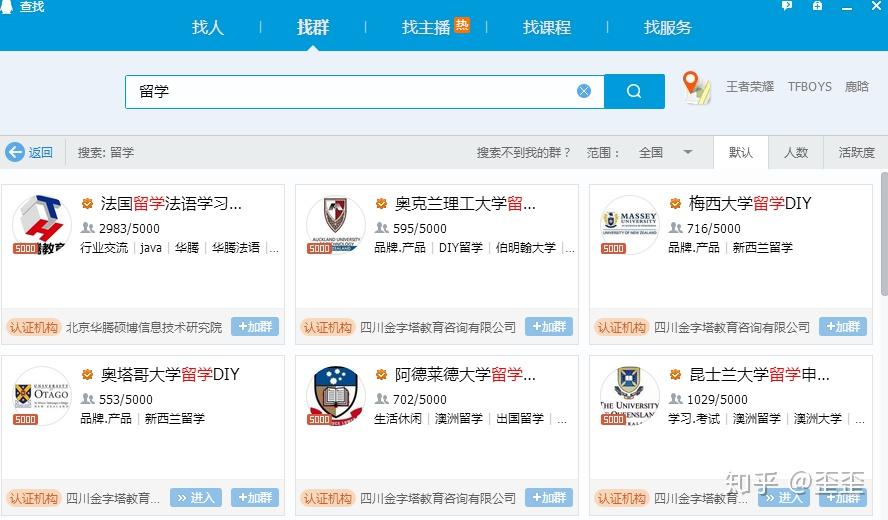The height and width of the screenshot is (520, 888).
Task: Open the Otago University group logo
Action: [x=41, y=396]
